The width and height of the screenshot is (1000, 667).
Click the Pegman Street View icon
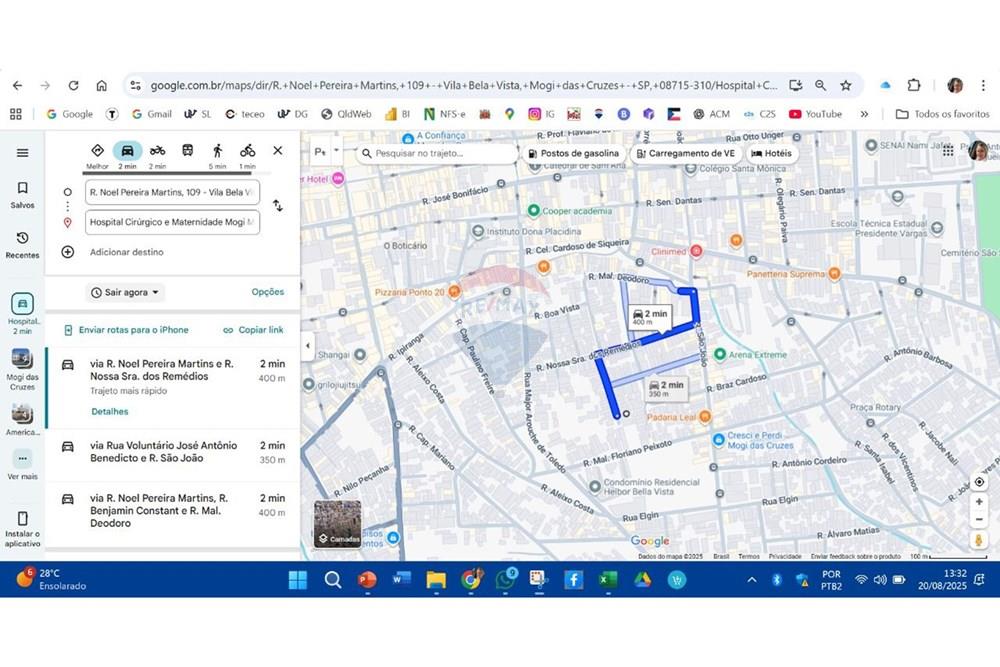tap(979, 540)
